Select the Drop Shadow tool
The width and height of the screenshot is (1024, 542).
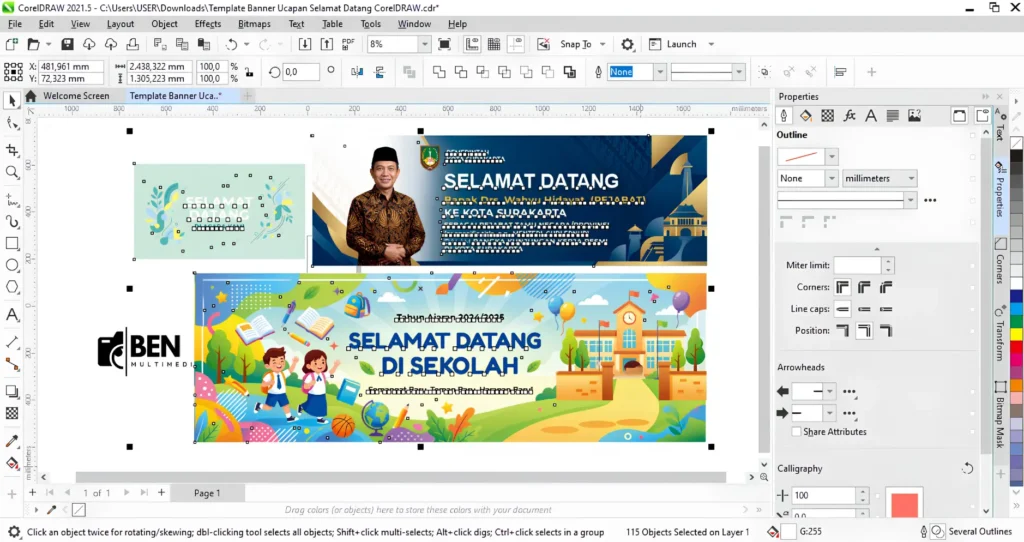click(x=12, y=391)
